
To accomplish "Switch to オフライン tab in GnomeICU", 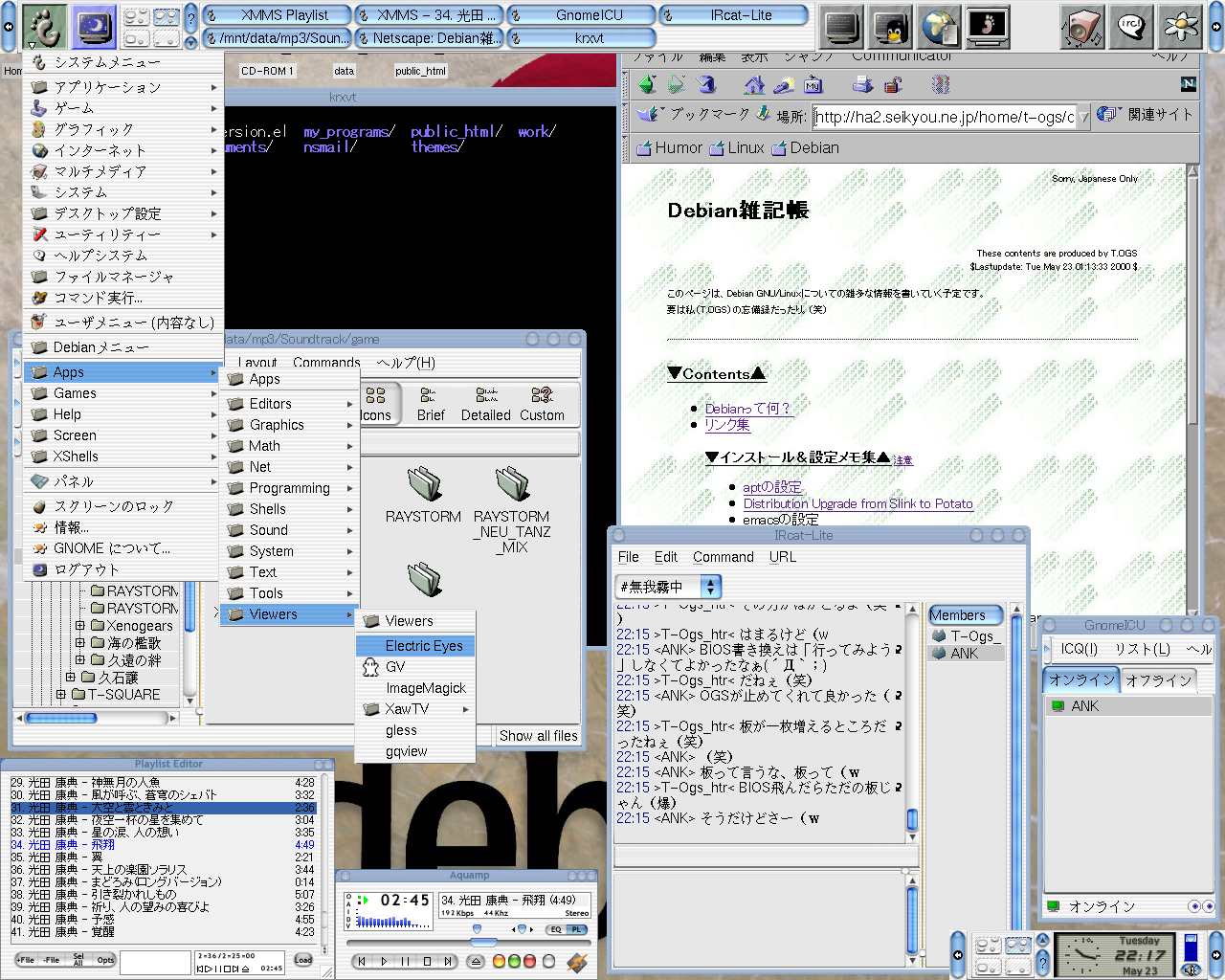I will point(1158,680).
